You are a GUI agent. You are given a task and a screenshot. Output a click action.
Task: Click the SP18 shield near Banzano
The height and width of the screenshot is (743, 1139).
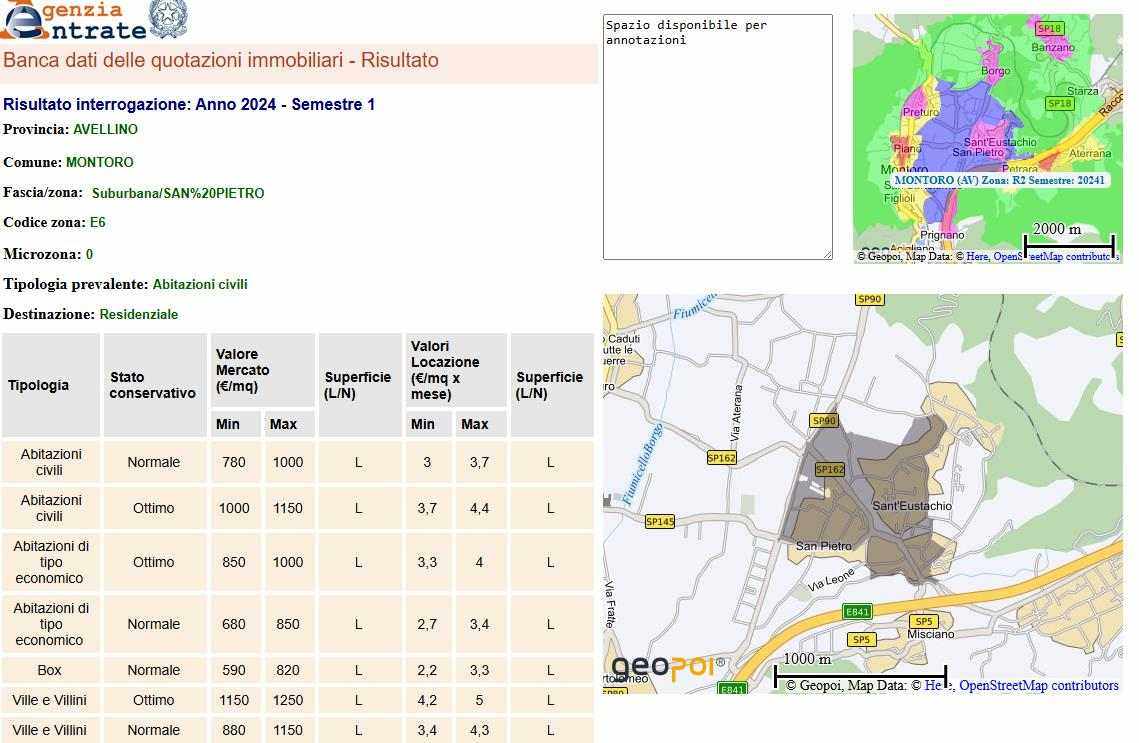tap(1050, 29)
